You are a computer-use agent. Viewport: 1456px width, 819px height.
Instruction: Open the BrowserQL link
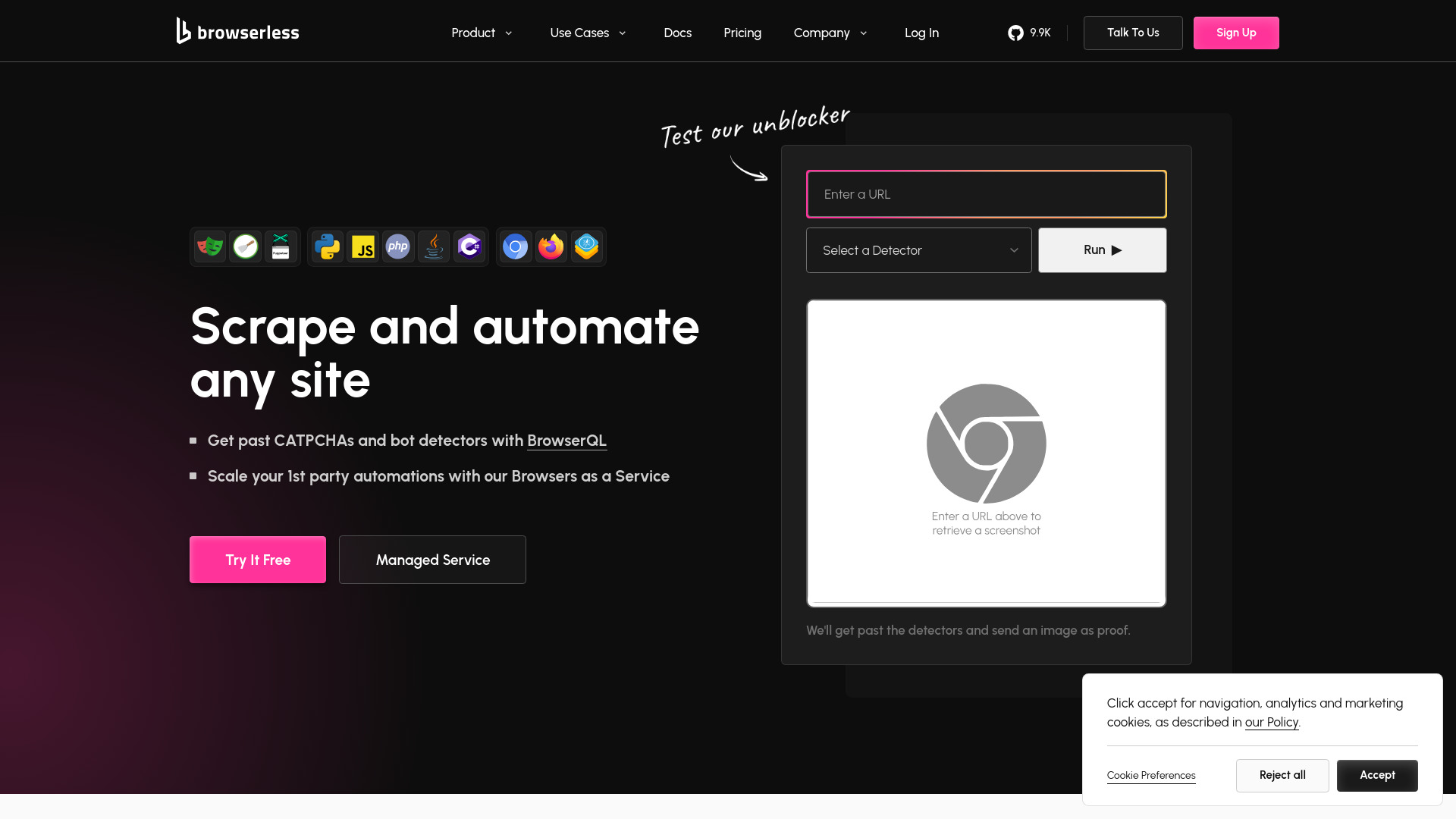click(566, 441)
